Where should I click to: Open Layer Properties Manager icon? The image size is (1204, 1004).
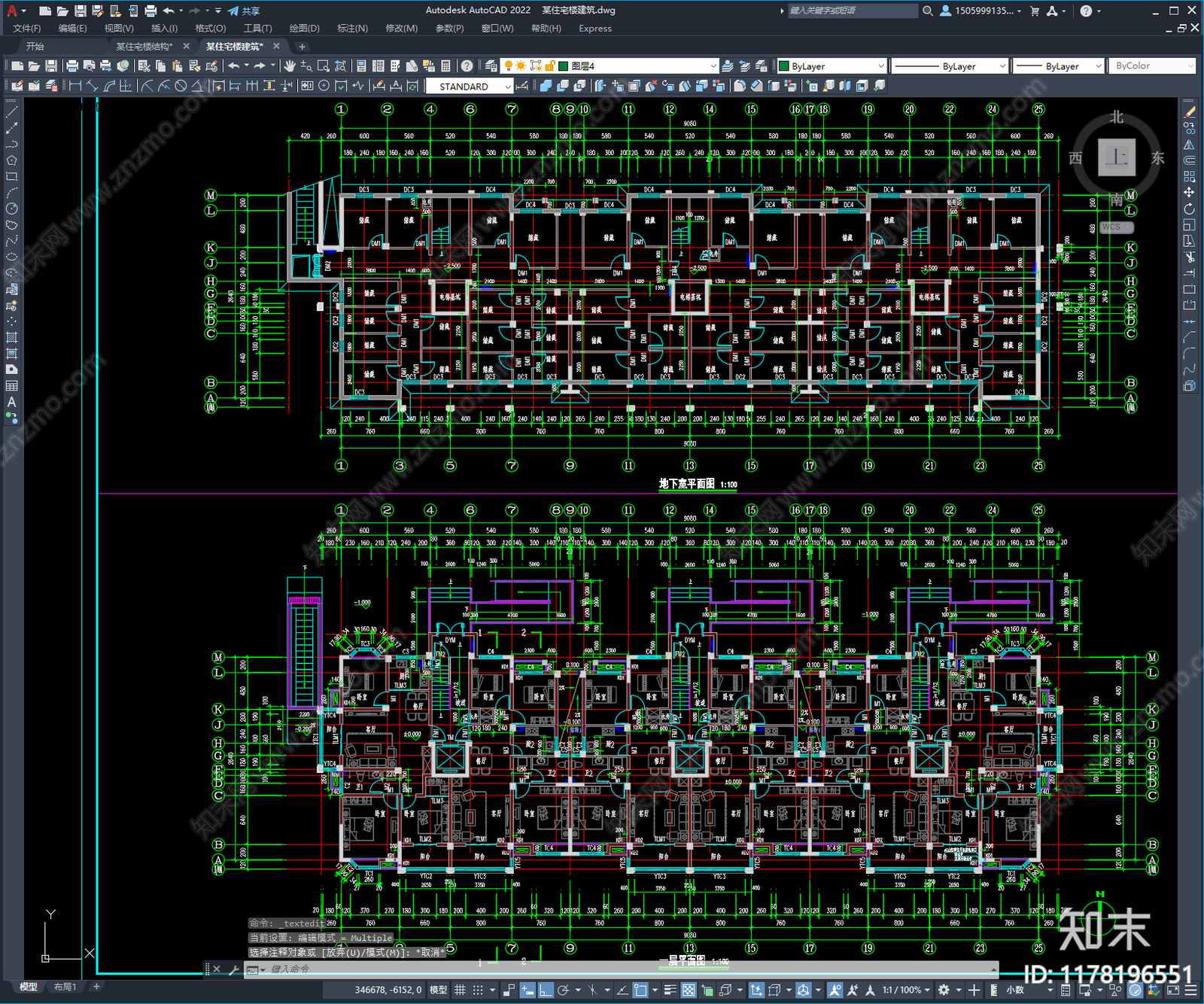tap(491, 66)
